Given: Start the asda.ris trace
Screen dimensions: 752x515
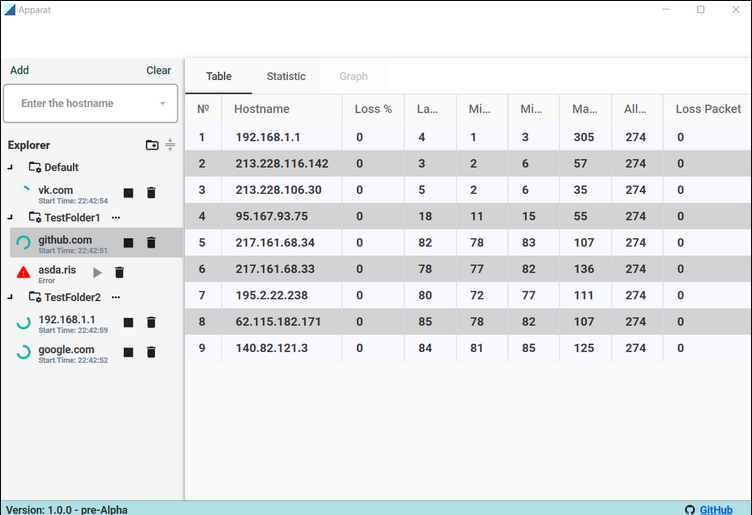Looking at the screenshot, I should pyautogui.click(x=97, y=273).
